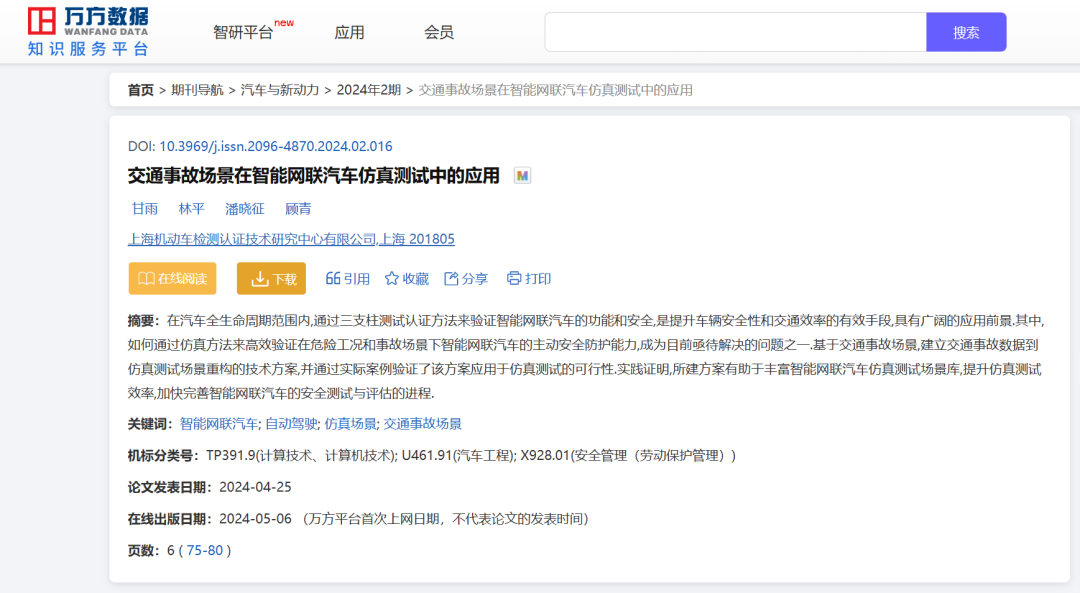Click classification code X928.01(安全管理)
This screenshot has height=593, width=1080.
coord(628,455)
